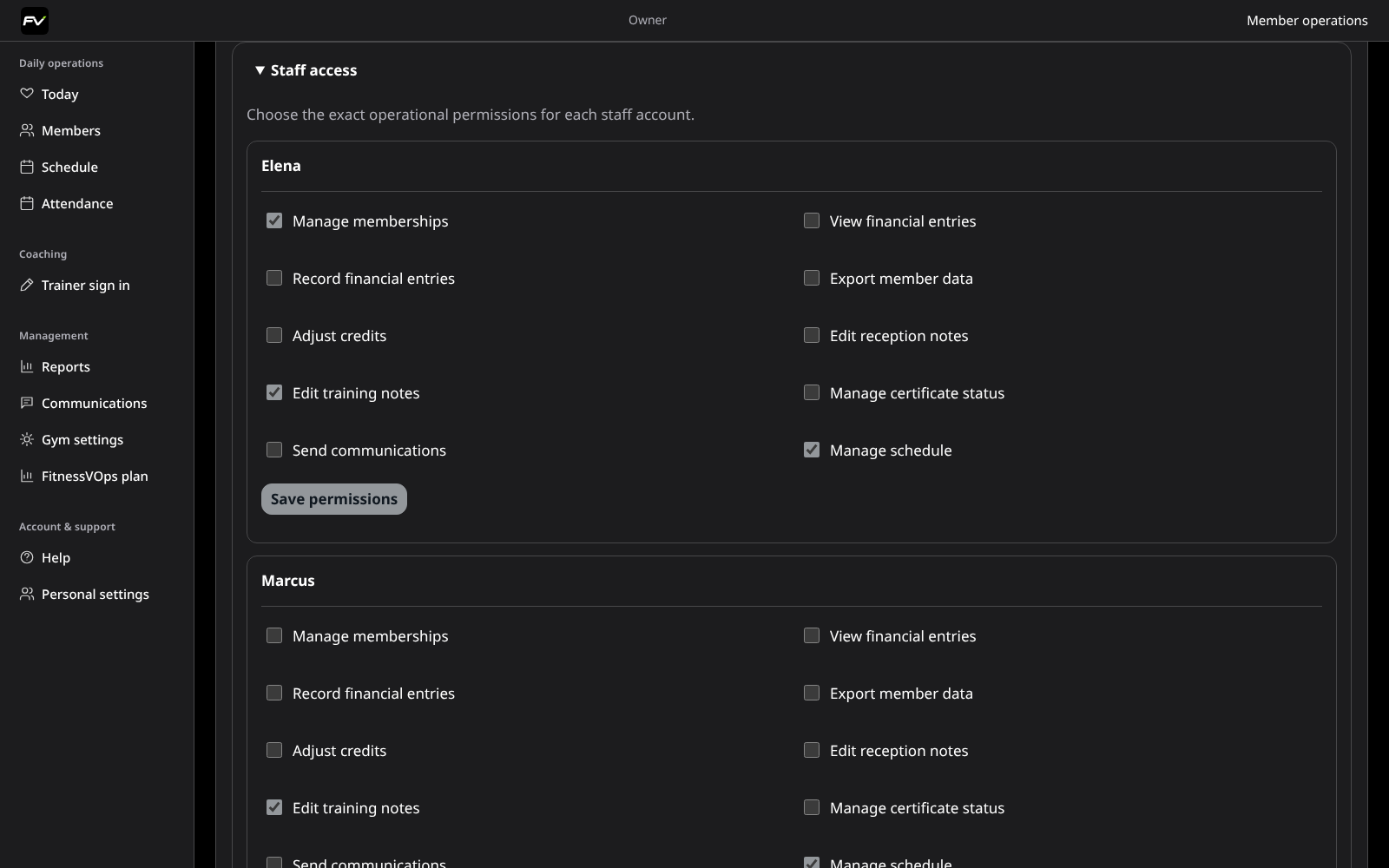Screen dimensions: 1389x868
Task: Click the message icon beside Communications
Action: coord(27,403)
